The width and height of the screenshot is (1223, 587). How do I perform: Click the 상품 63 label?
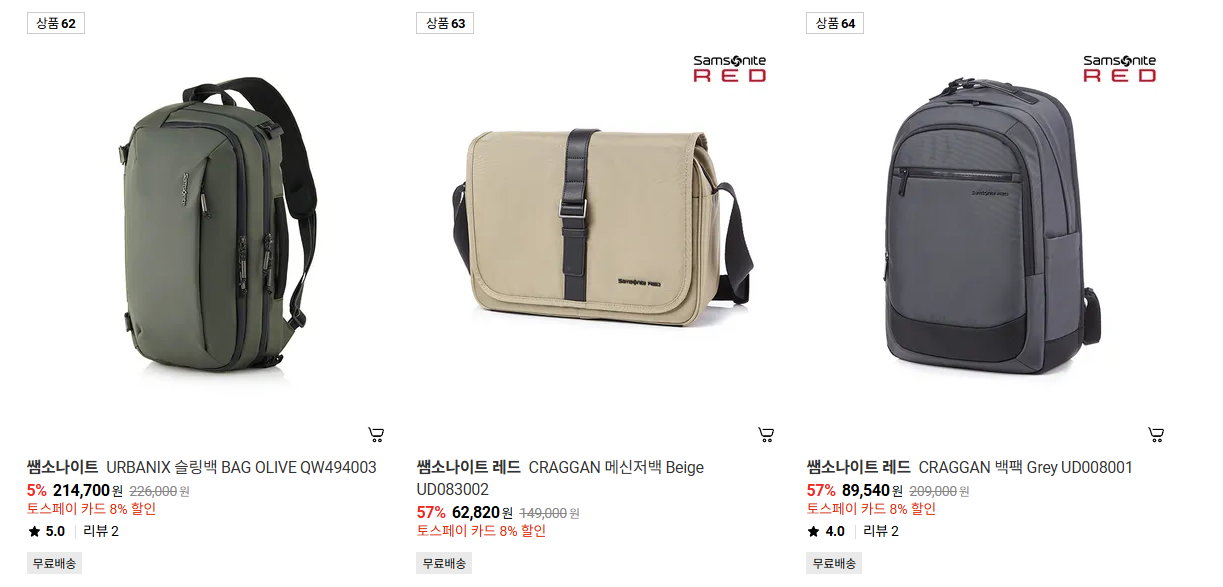click(445, 23)
